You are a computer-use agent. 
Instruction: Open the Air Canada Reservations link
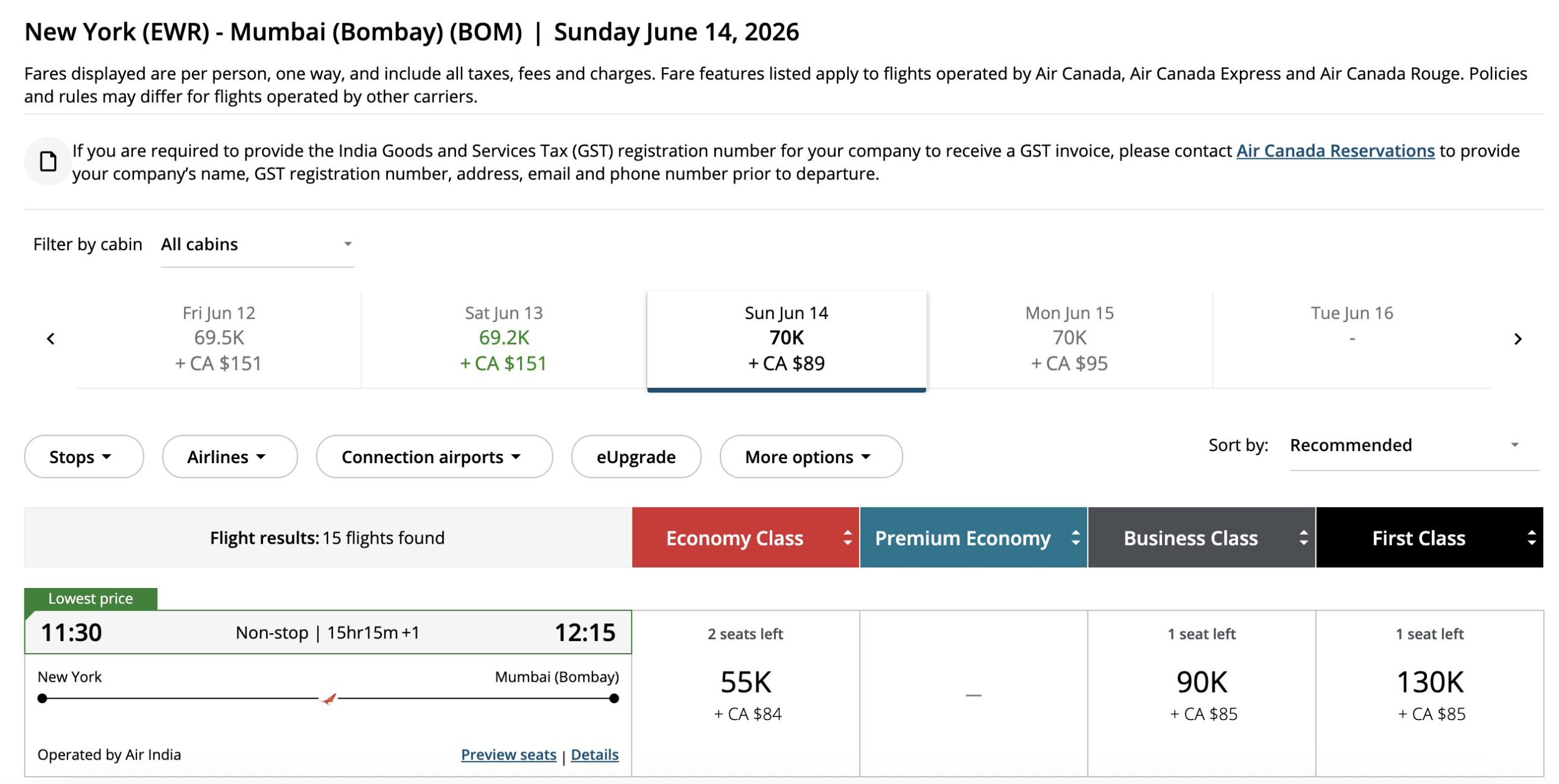[1335, 151]
